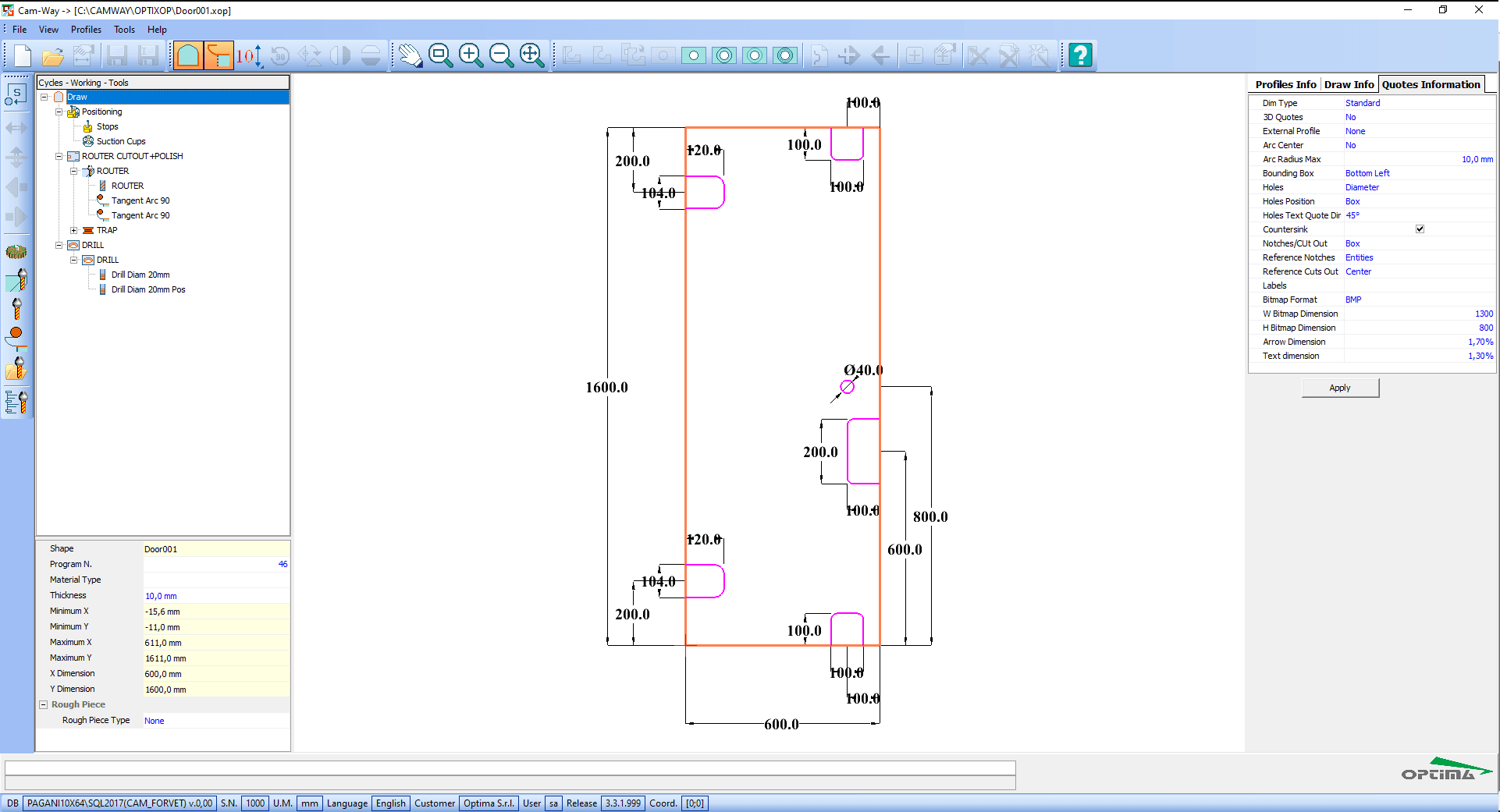Click the zoom in magnifier icon

coord(471,55)
